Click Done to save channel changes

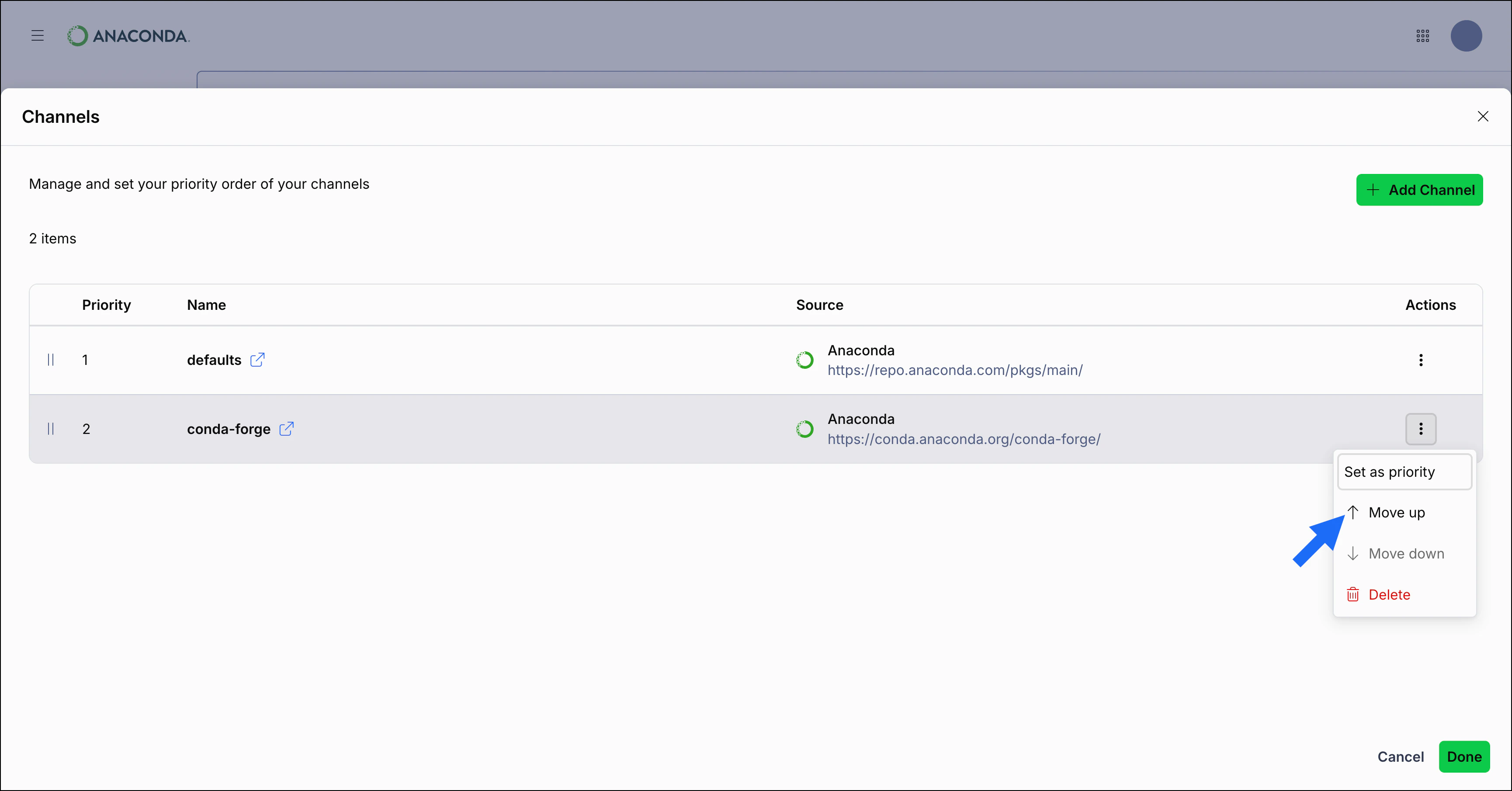(1464, 756)
